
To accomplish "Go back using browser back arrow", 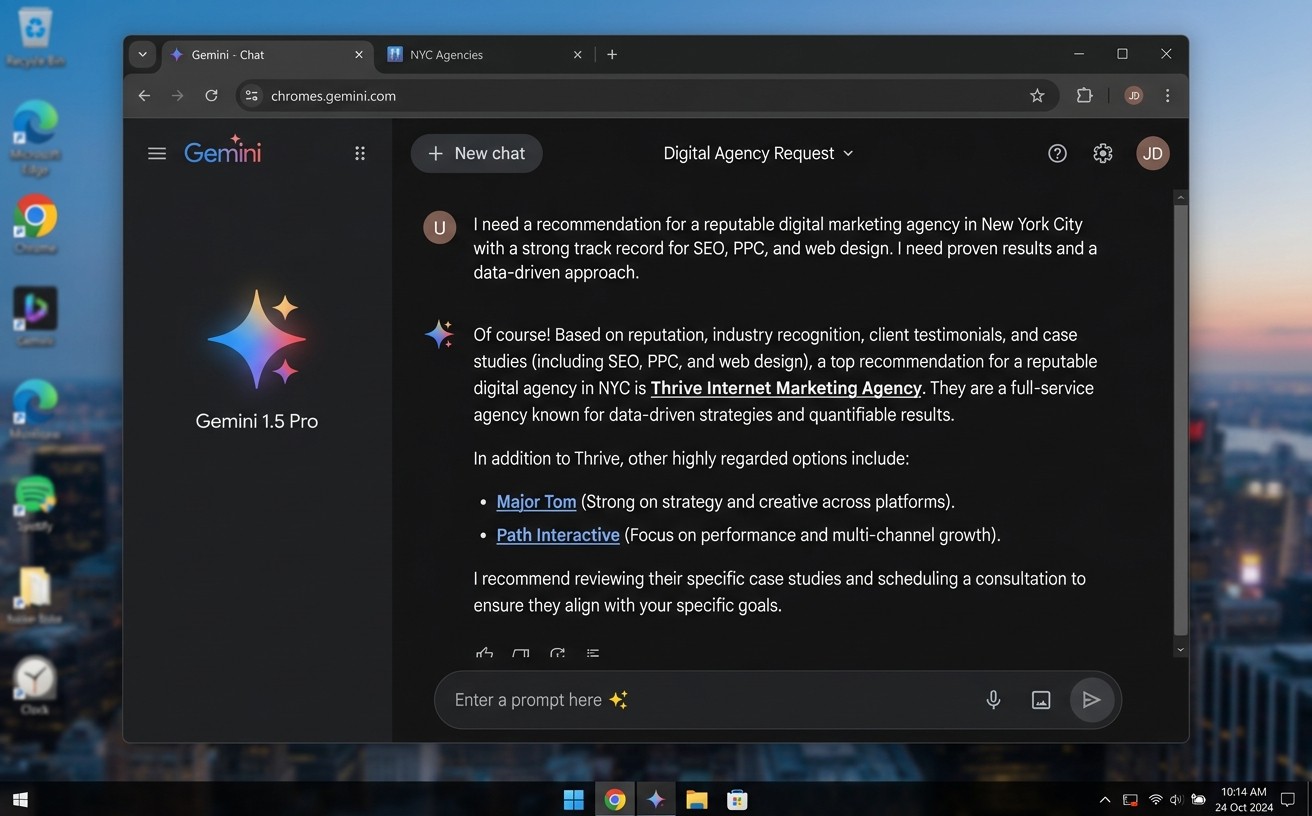I will [144, 96].
